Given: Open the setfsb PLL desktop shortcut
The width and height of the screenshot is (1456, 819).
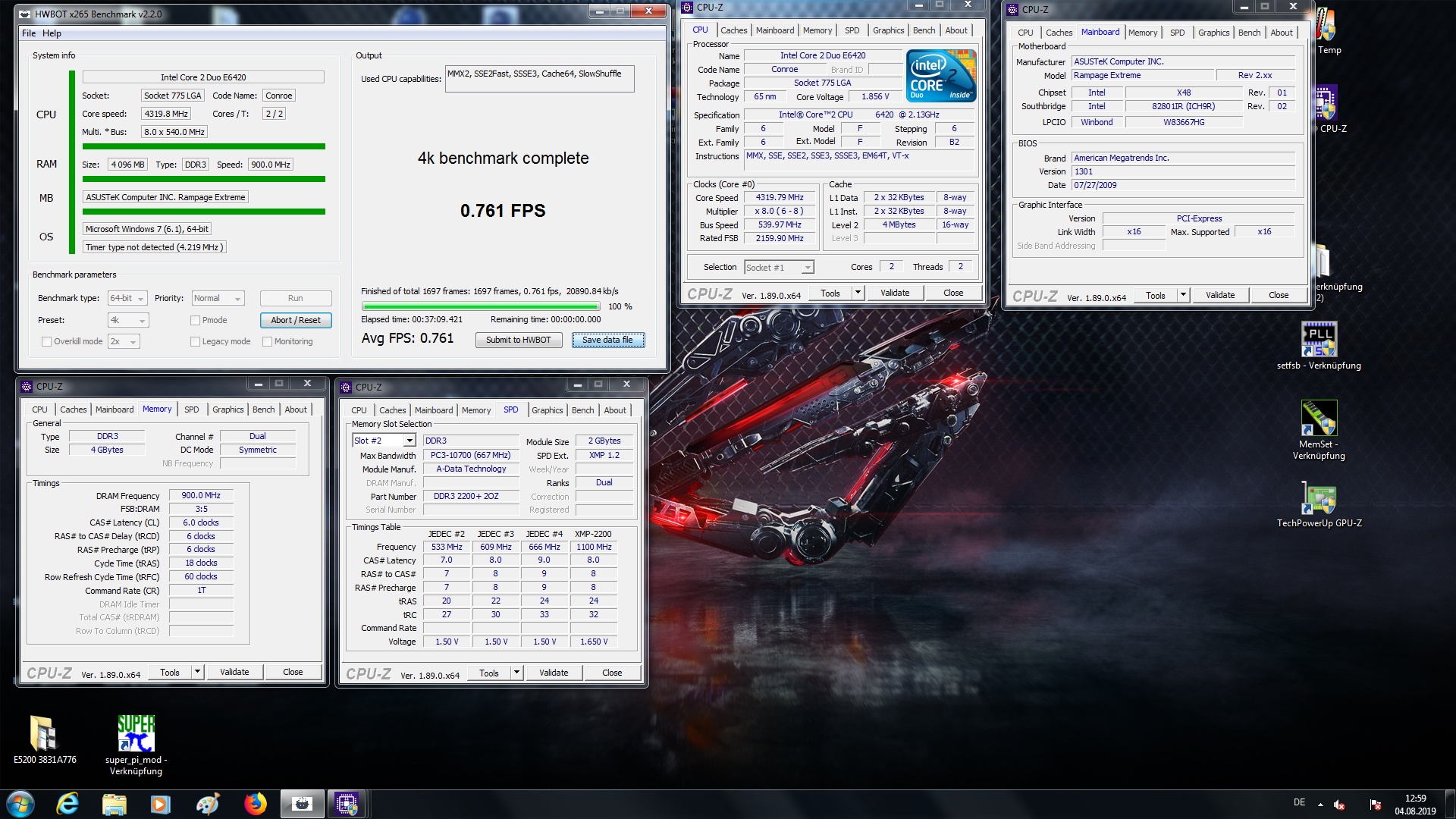Looking at the screenshot, I should click(x=1319, y=346).
